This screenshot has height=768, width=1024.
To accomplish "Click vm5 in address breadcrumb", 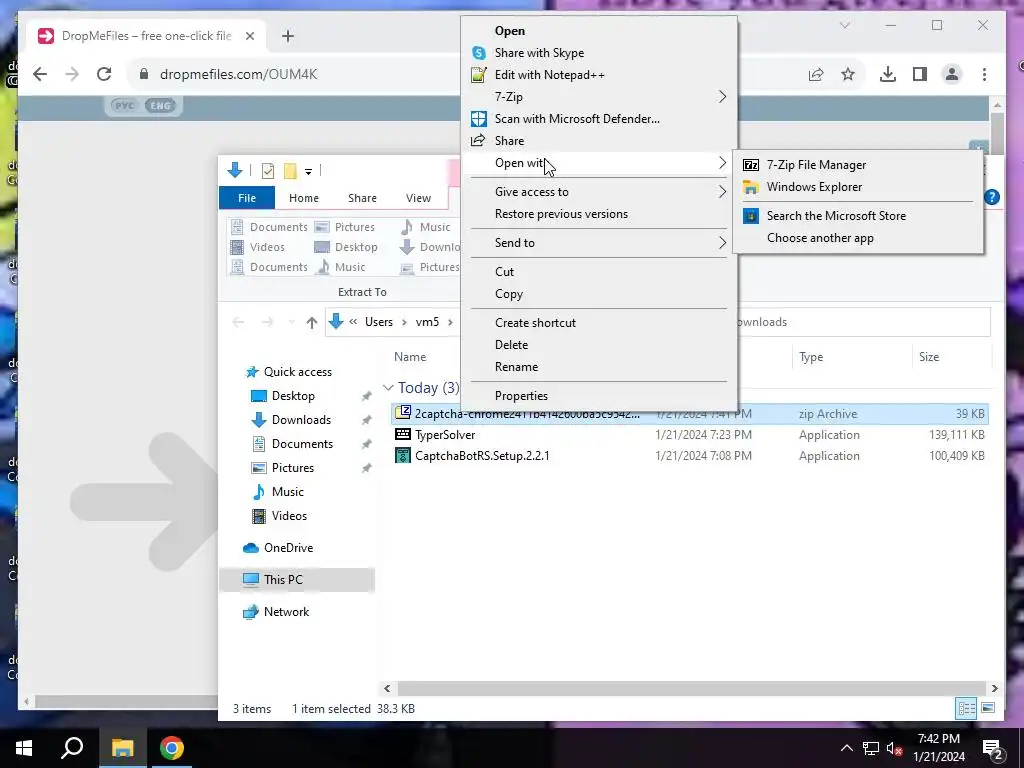I will pos(427,323).
